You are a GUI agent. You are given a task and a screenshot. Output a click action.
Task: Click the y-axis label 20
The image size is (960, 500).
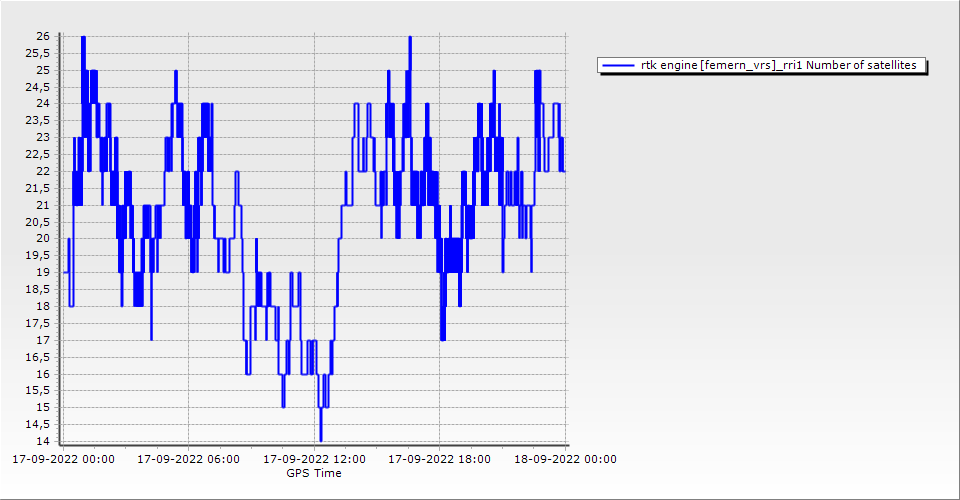point(43,239)
